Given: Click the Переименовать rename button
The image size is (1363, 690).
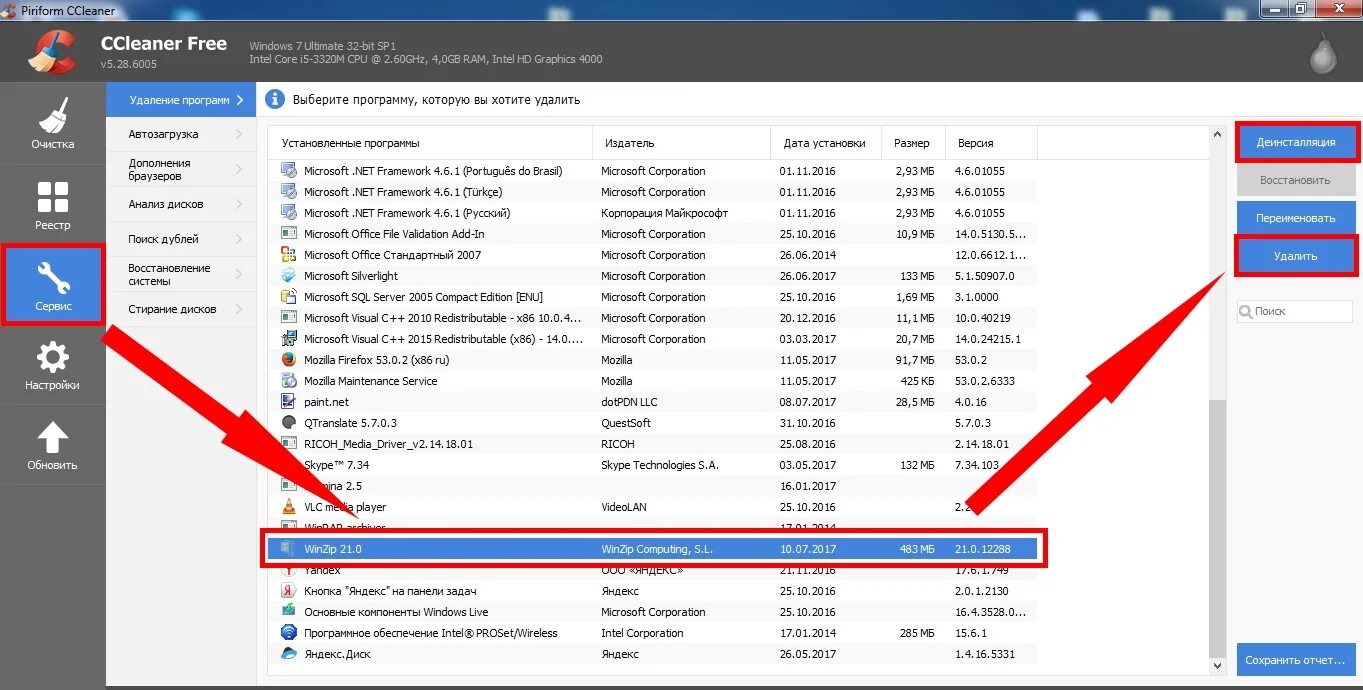Looking at the screenshot, I should click(1296, 218).
